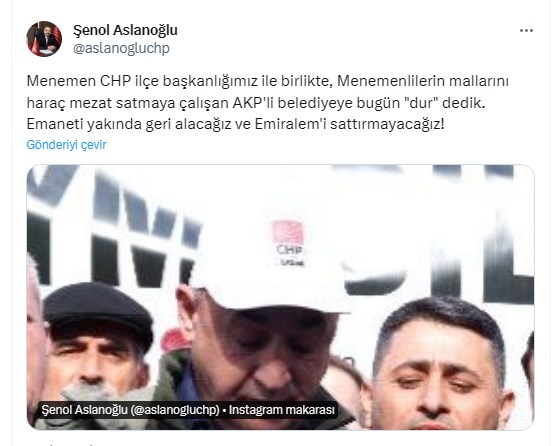
Task: Click the tweet line starting Menemen CHP ilçe
Action: point(268,81)
